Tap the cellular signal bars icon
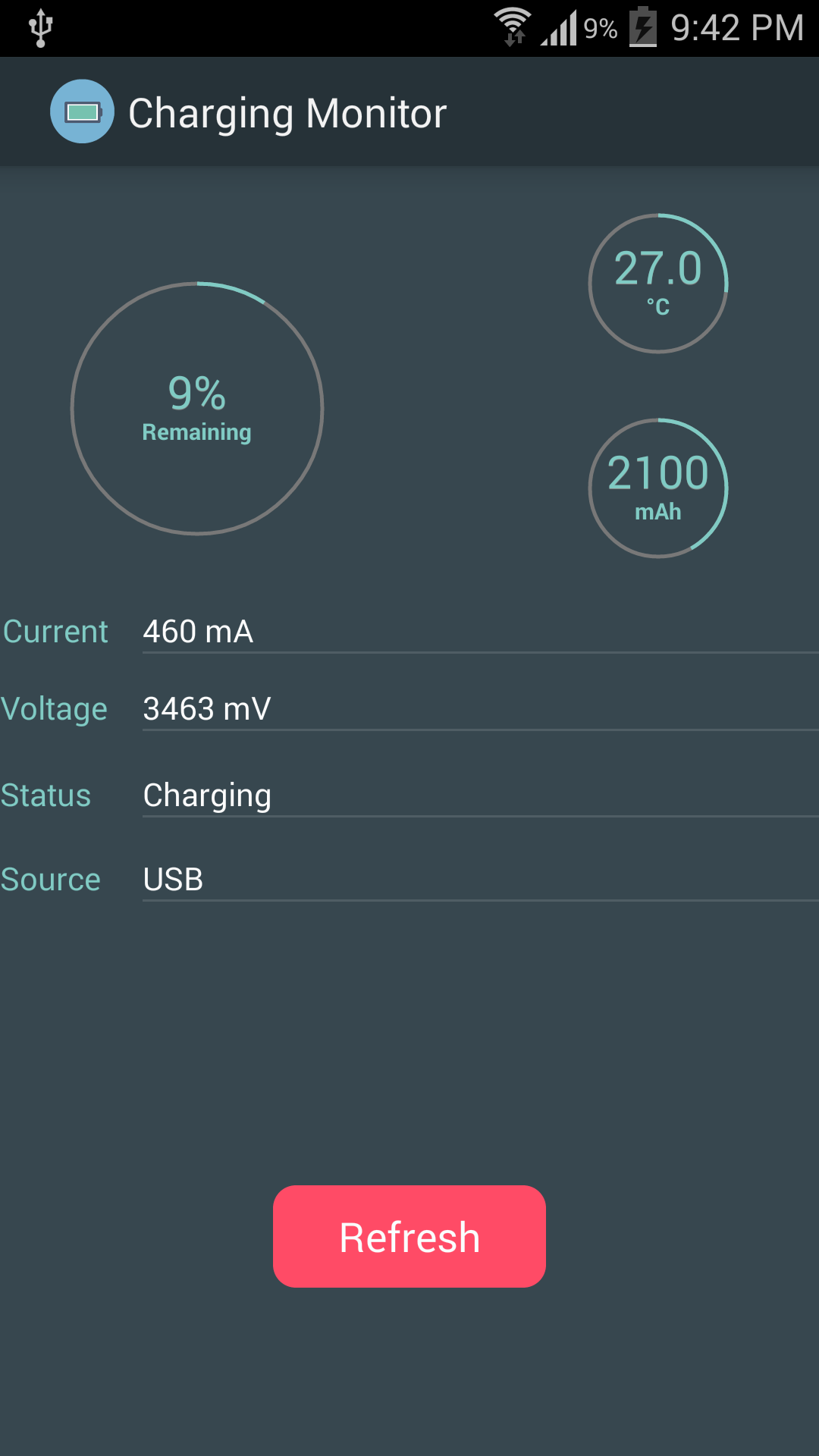This screenshot has height=1456, width=819. (x=558, y=28)
